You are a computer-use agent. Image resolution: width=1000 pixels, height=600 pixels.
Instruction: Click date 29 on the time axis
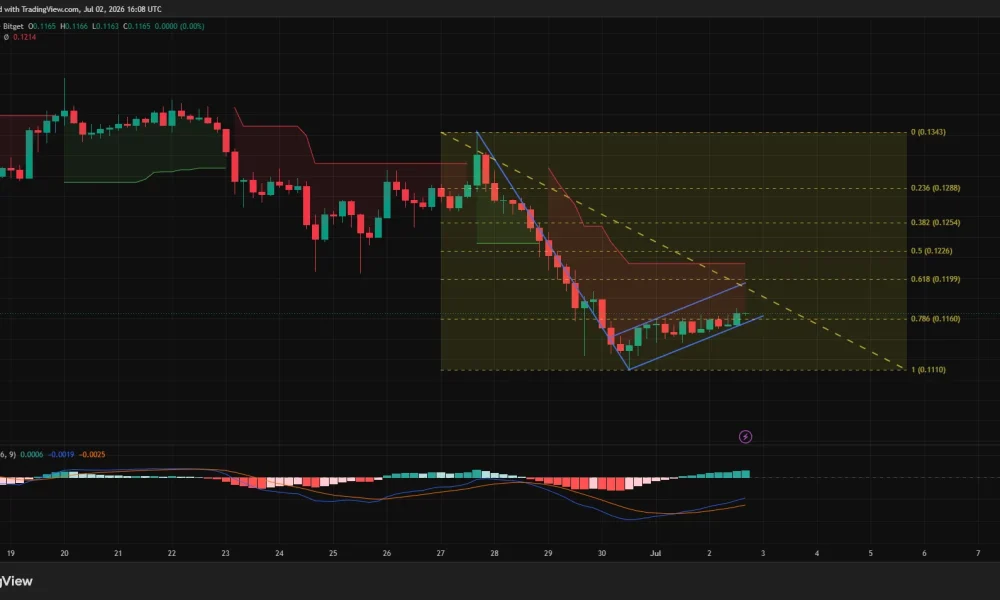click(548, 553)
